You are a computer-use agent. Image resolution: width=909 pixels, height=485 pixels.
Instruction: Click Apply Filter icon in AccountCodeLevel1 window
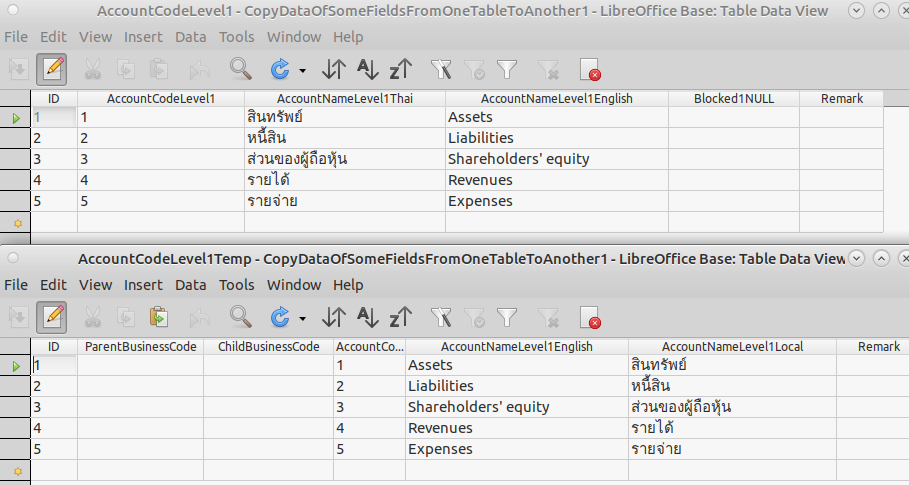tap(474, 70)
